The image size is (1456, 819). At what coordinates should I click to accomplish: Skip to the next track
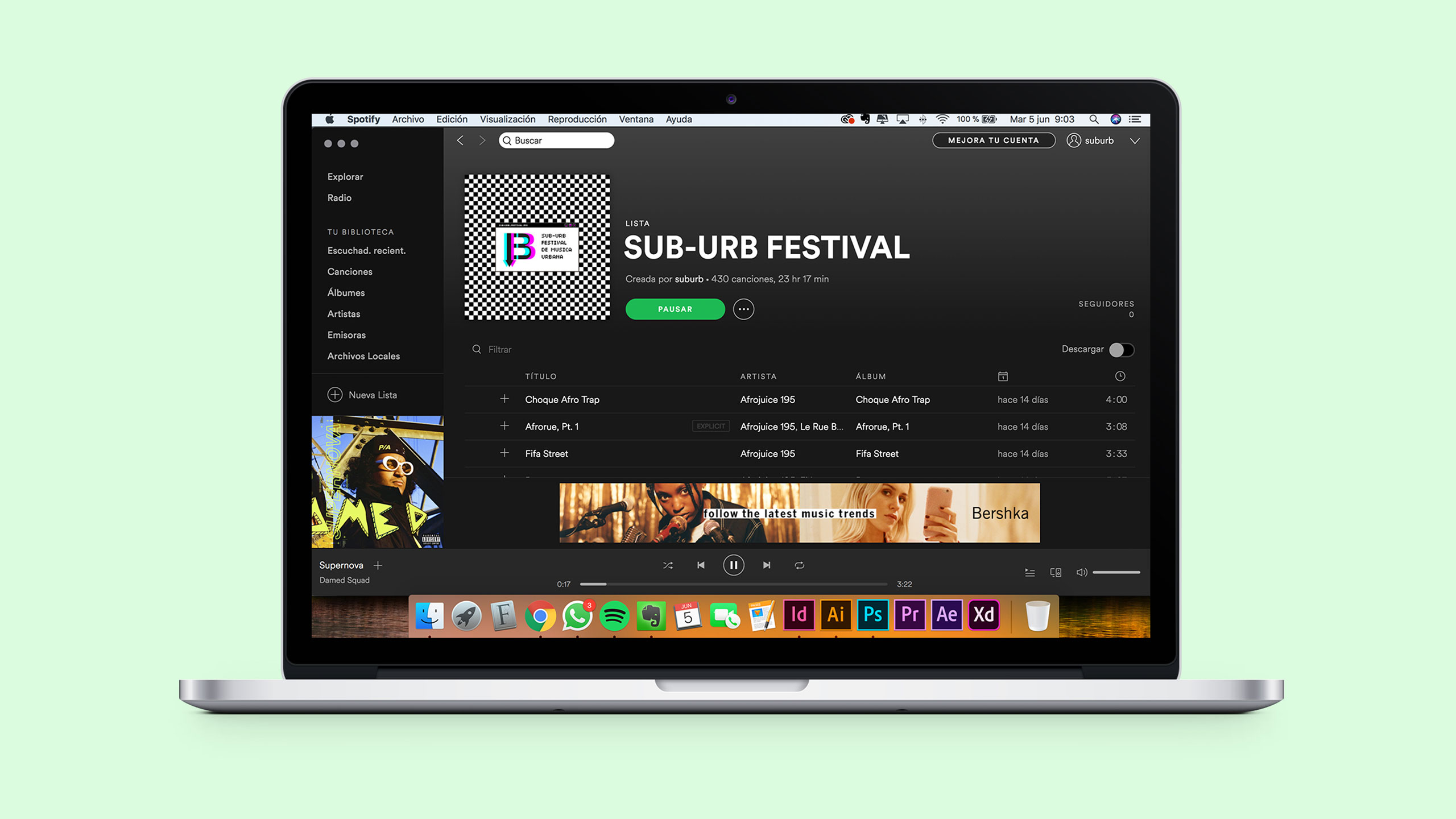(767, 565)
